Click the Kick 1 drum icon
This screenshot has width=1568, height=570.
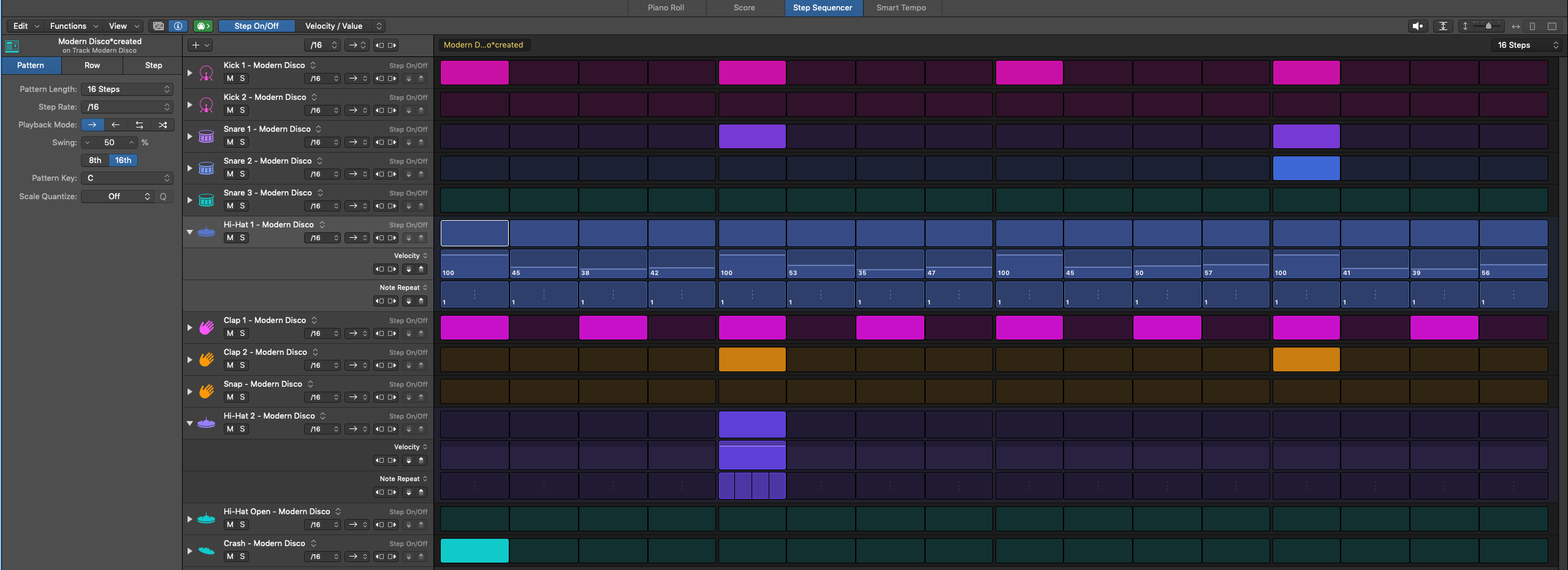207,73
